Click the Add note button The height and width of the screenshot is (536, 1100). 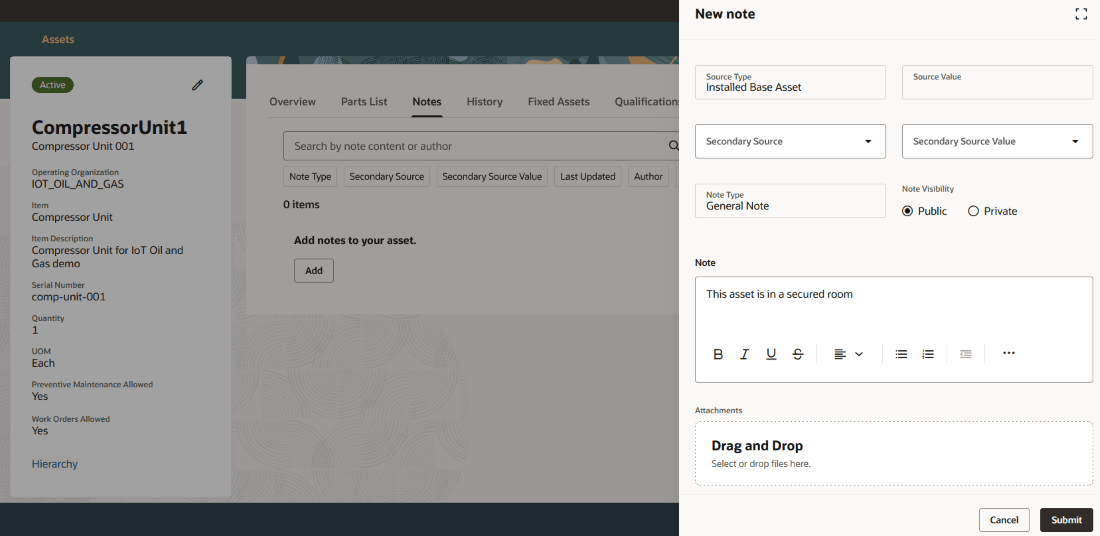[314, 271]
